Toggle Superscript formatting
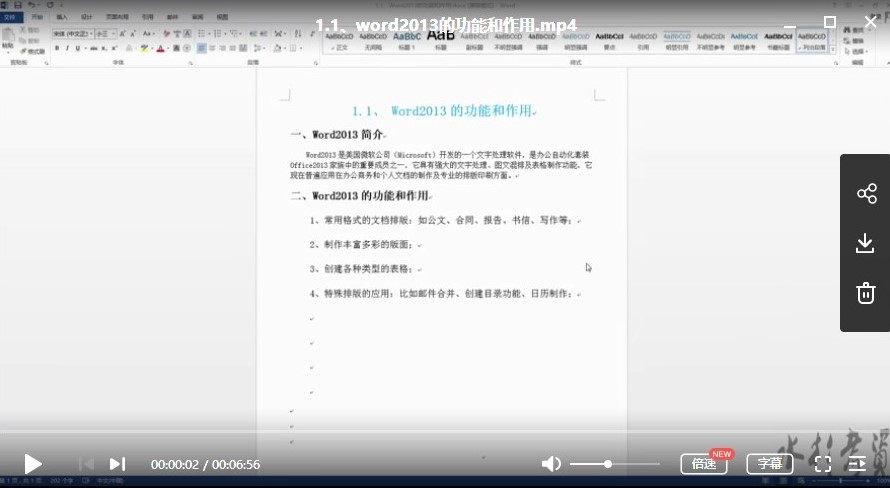The image size is (890, 488). (115, 48)
